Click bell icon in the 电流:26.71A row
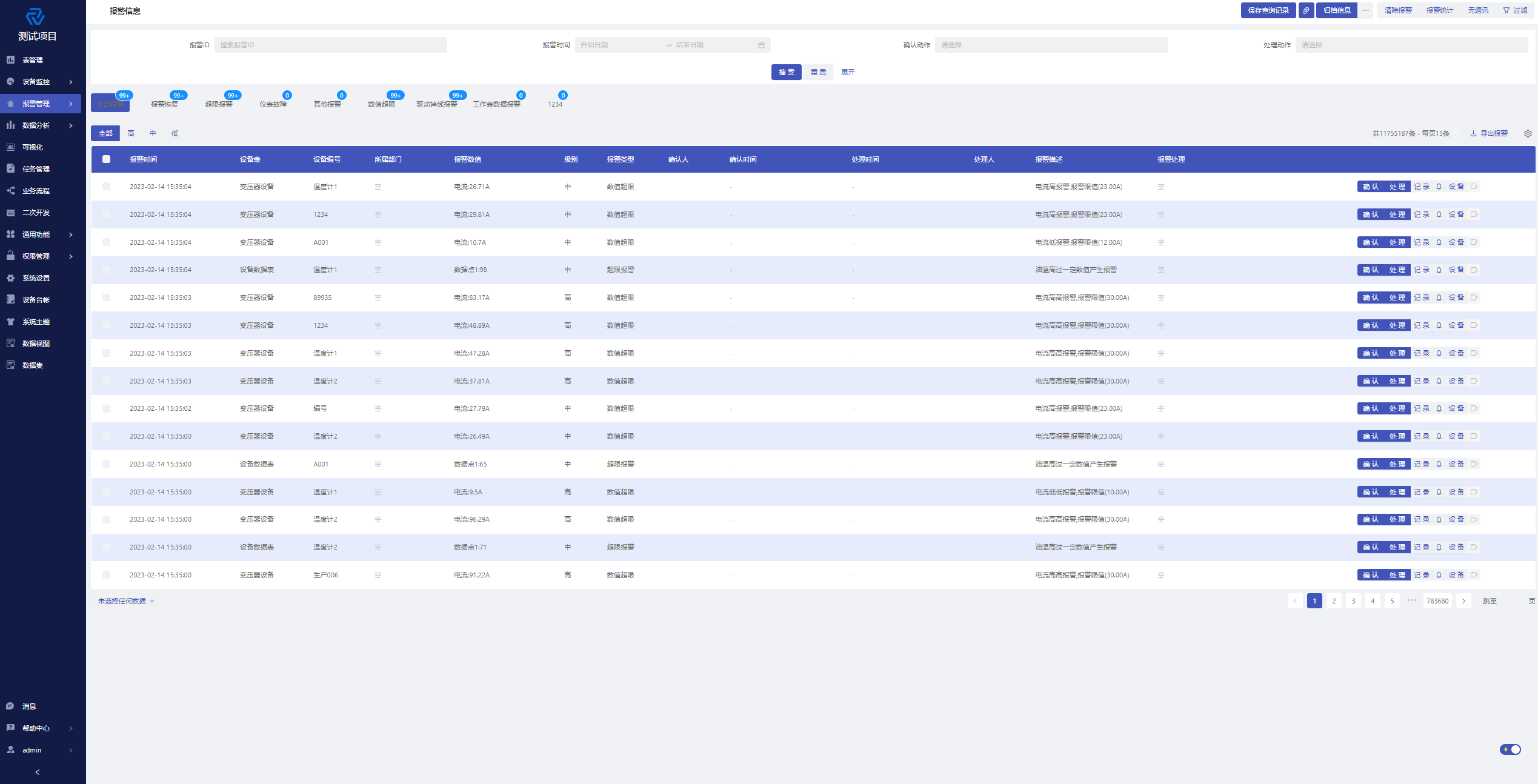The height and width of the screenshot is (784, 1538). click(1439, 187)
